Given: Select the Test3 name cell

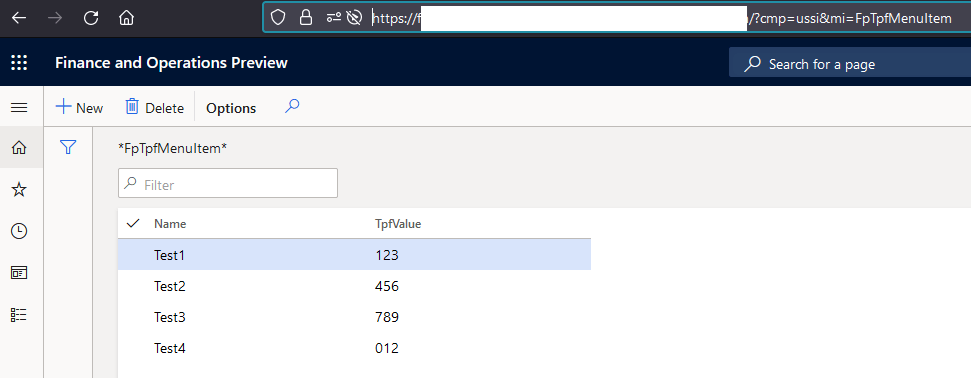Looking at the screenshot, I should coord(170,317).
